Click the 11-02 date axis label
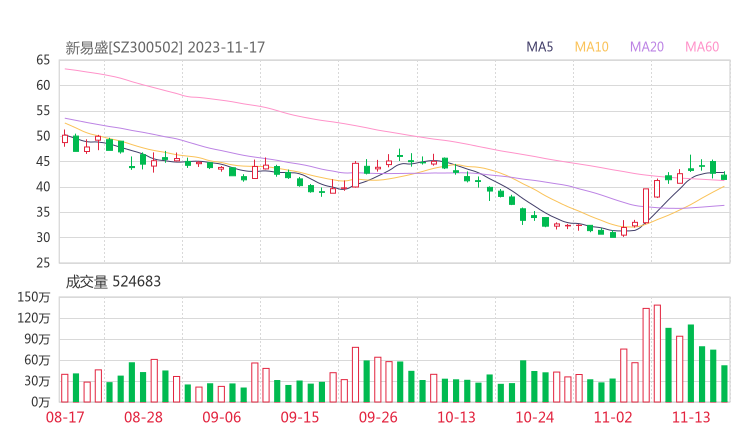This screenshot has width=740, height=440. (613, 417)
